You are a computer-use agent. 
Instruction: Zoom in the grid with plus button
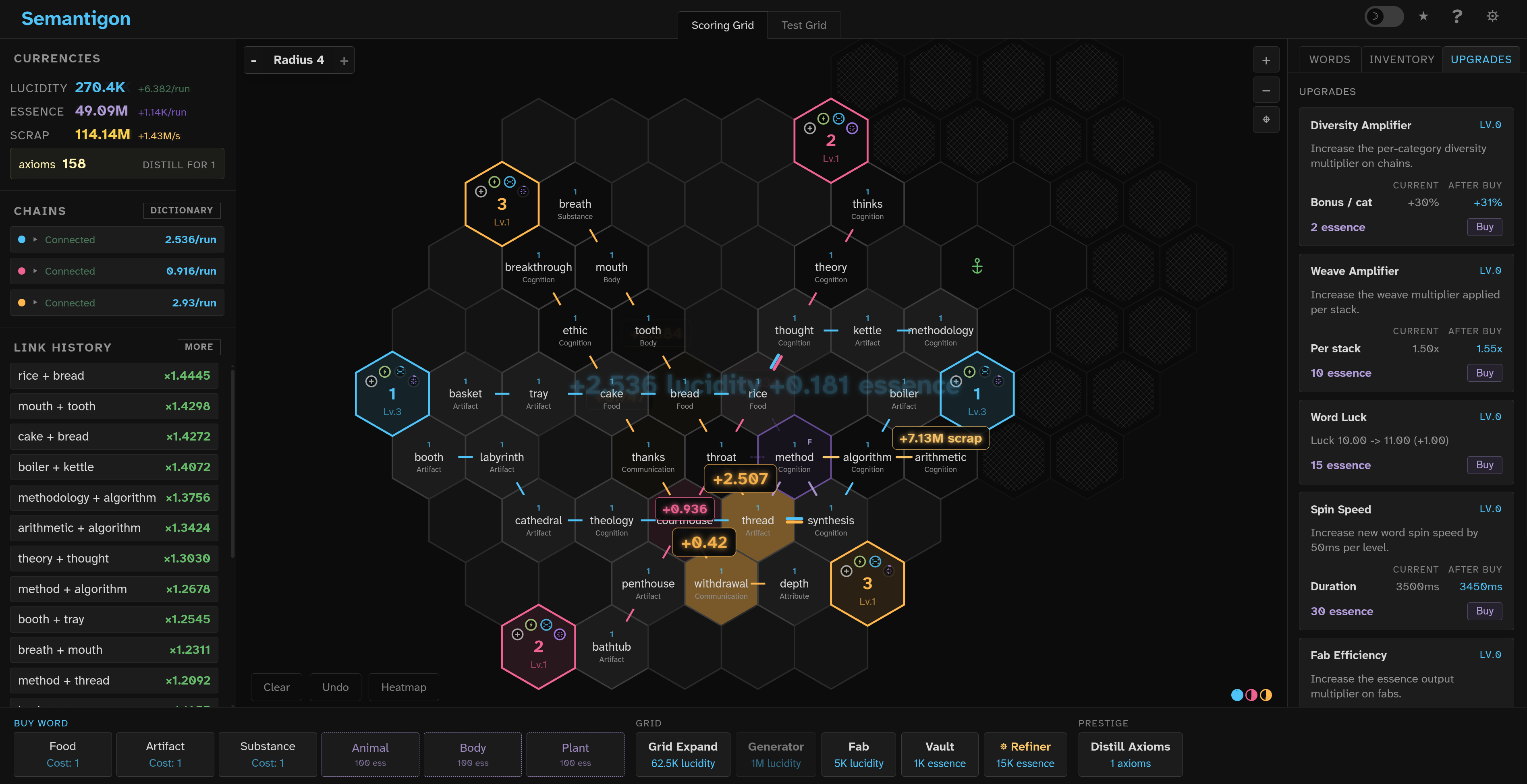[x=1266, y=60]
